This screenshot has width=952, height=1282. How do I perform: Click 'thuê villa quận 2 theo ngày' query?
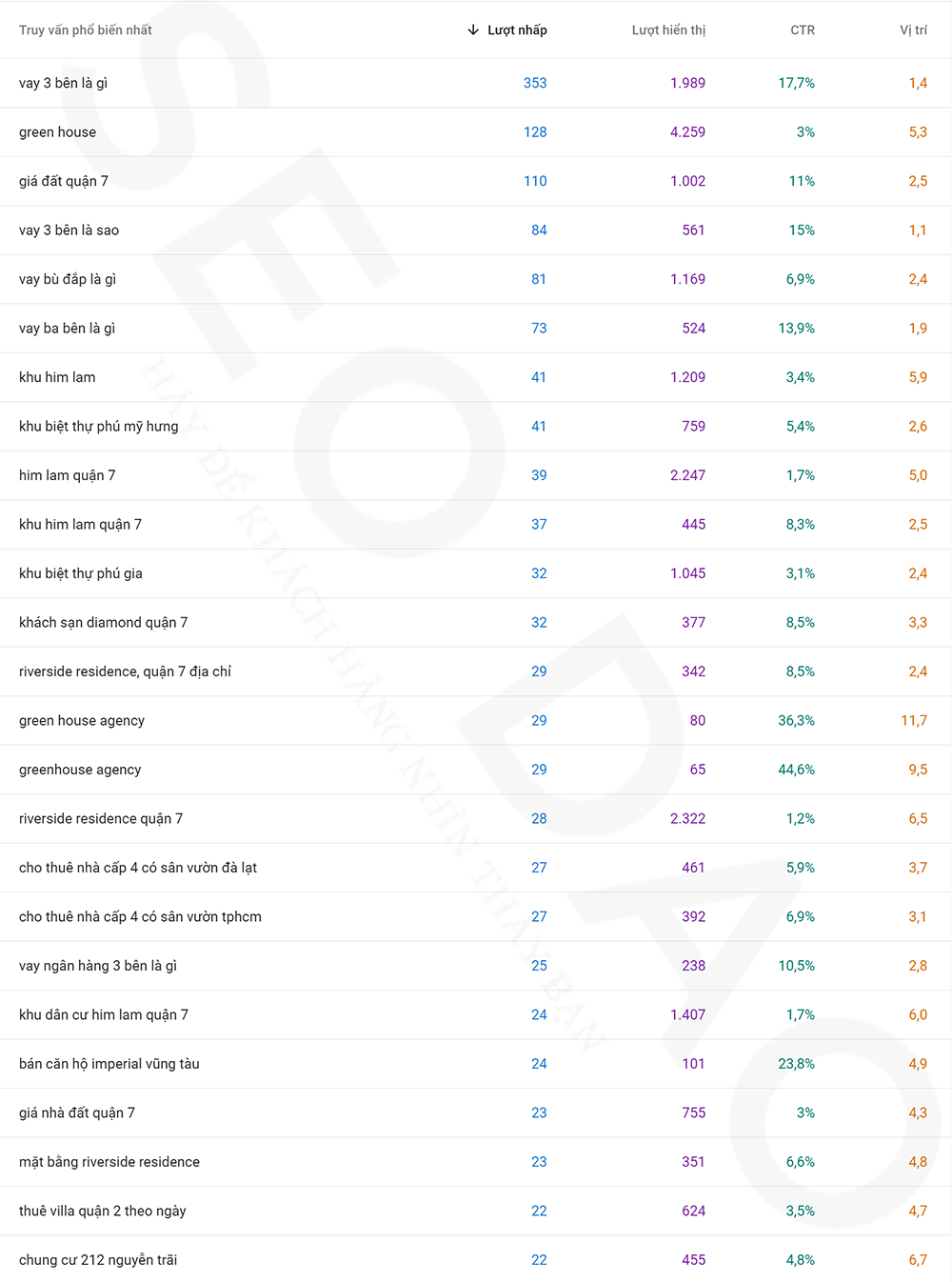pos(103,1212)
